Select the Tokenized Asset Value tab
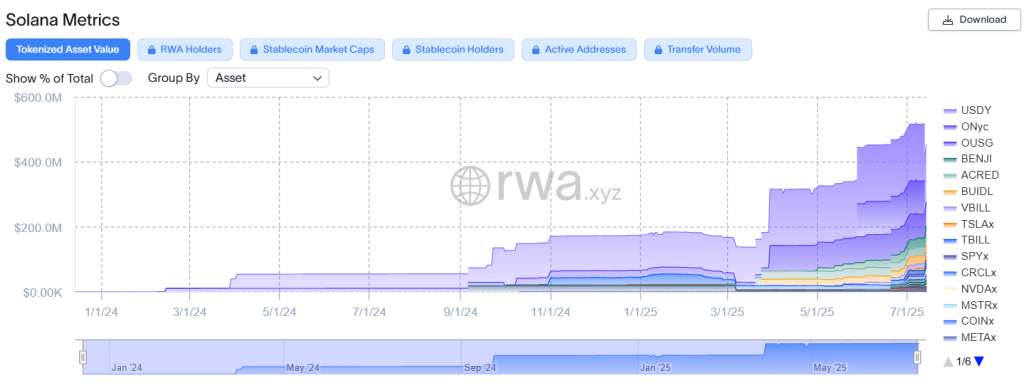 pos(68,50)
